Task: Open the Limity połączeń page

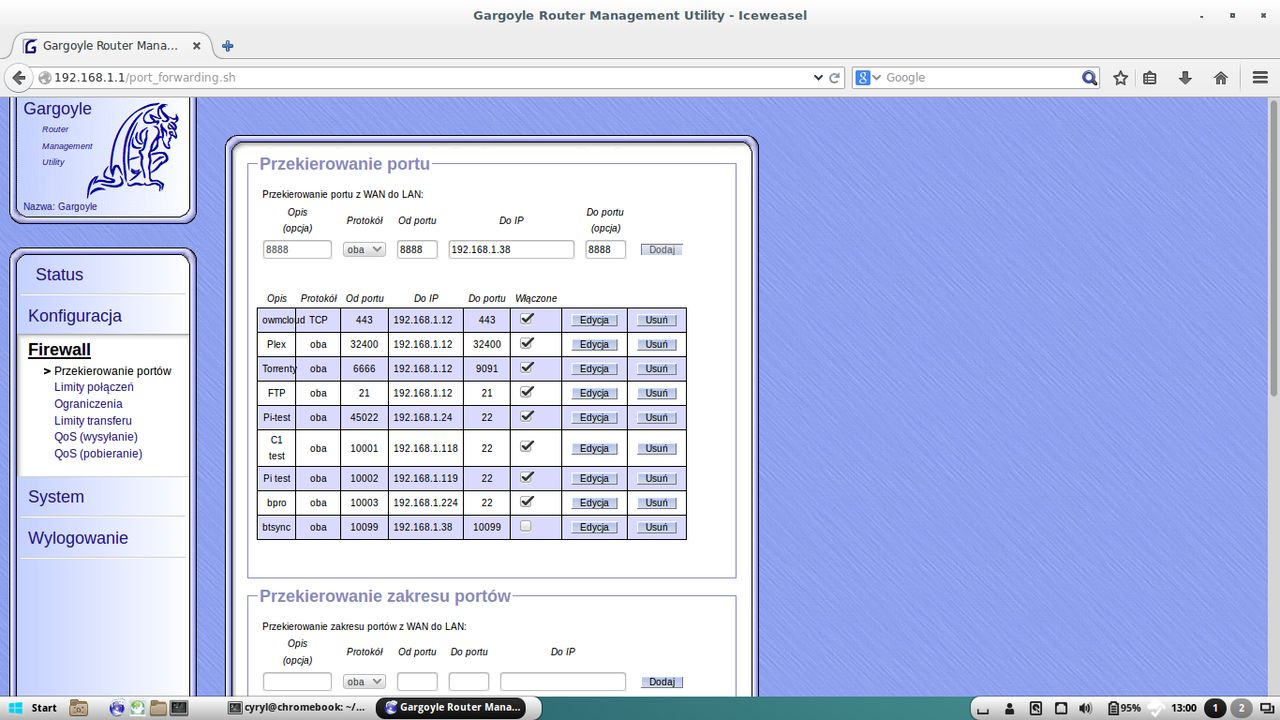Action: tap(94, 387)
